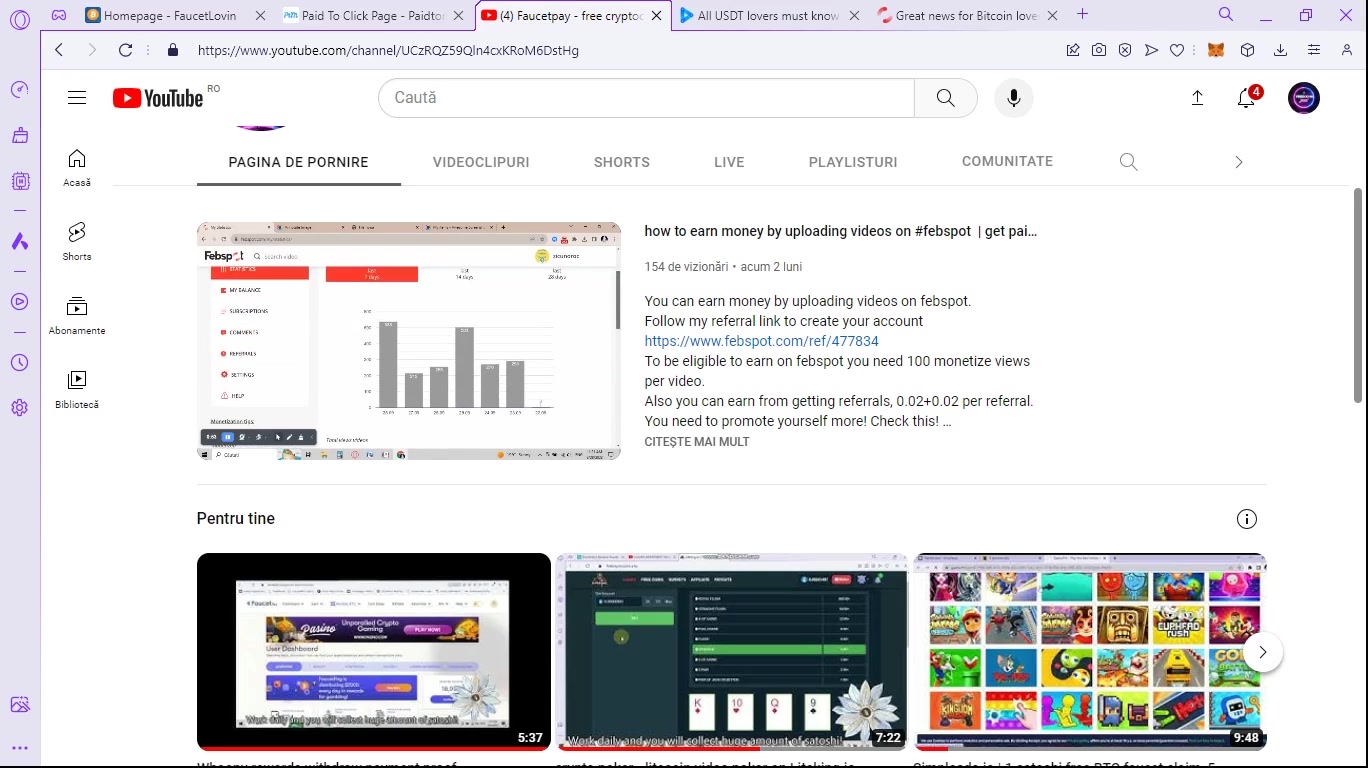Play the 7:22 poker video thumbnail
The image size is (1368, 768).
coord(732,652)
